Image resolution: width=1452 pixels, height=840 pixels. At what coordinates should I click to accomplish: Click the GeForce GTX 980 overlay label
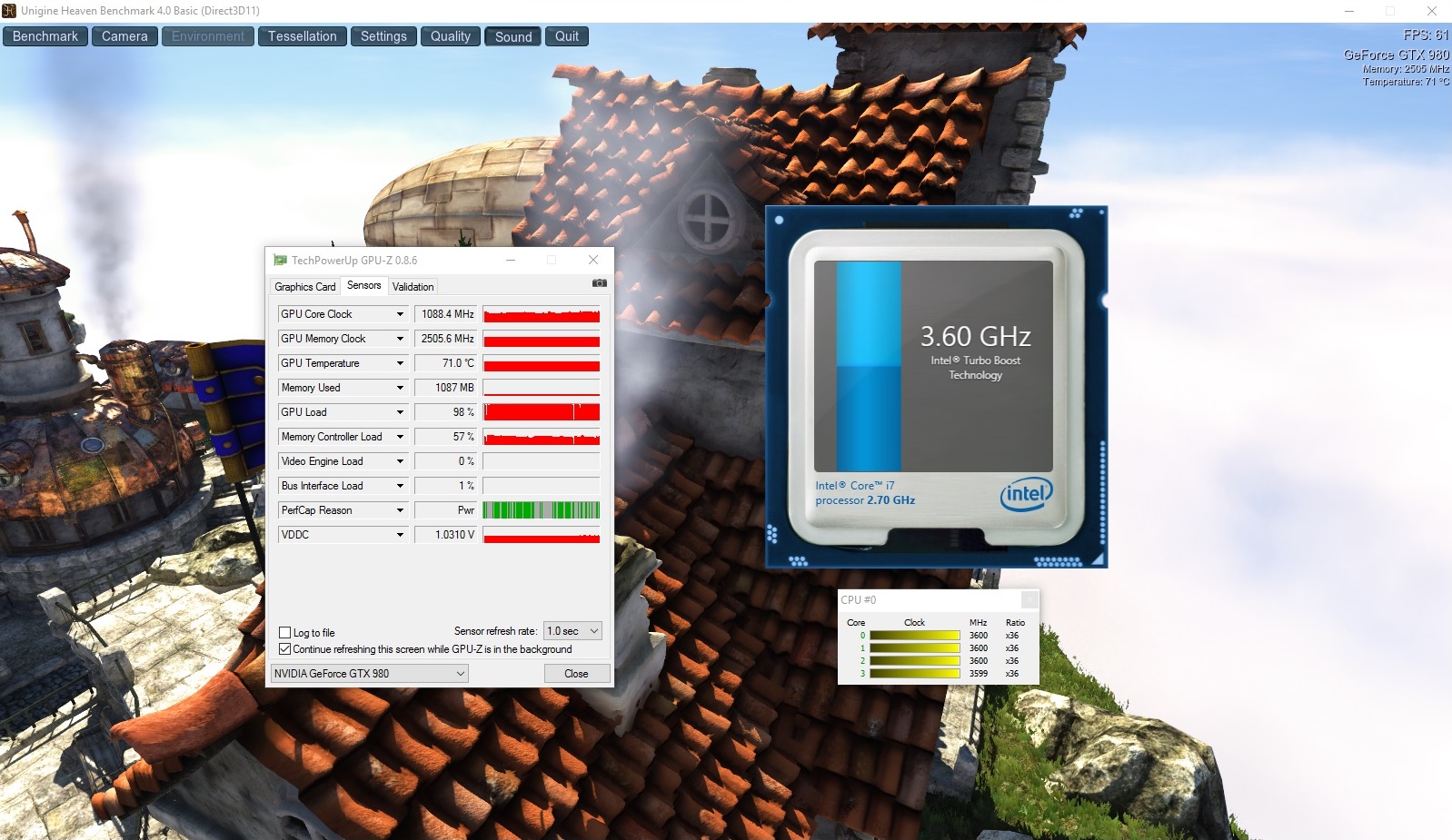pyautogui.click(x=1397, y=55)
